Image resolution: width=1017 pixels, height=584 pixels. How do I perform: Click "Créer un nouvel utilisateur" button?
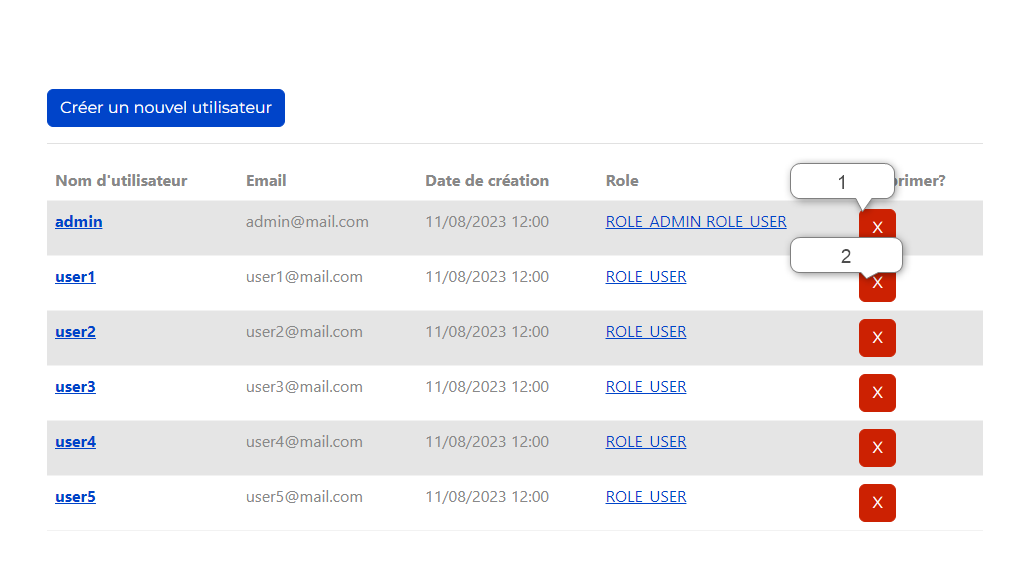tap(166, 108)
